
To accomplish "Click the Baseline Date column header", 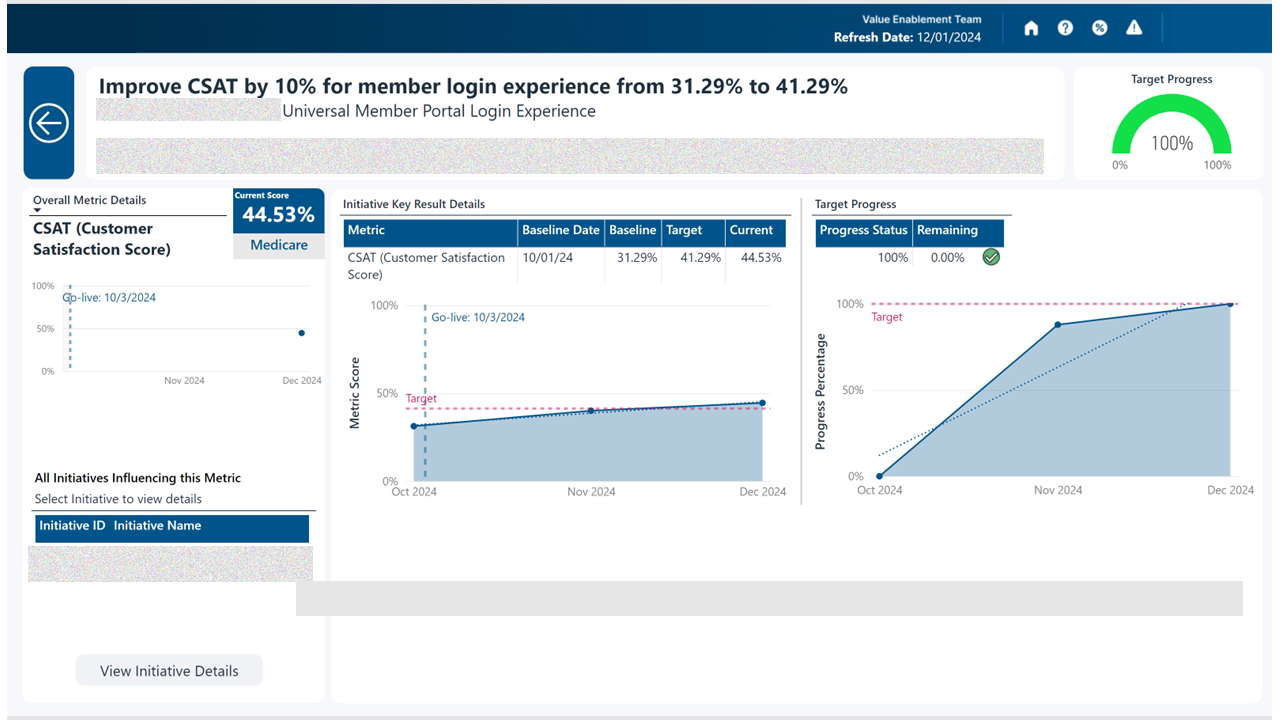I will pyautogui.click(x=561, y=231).
